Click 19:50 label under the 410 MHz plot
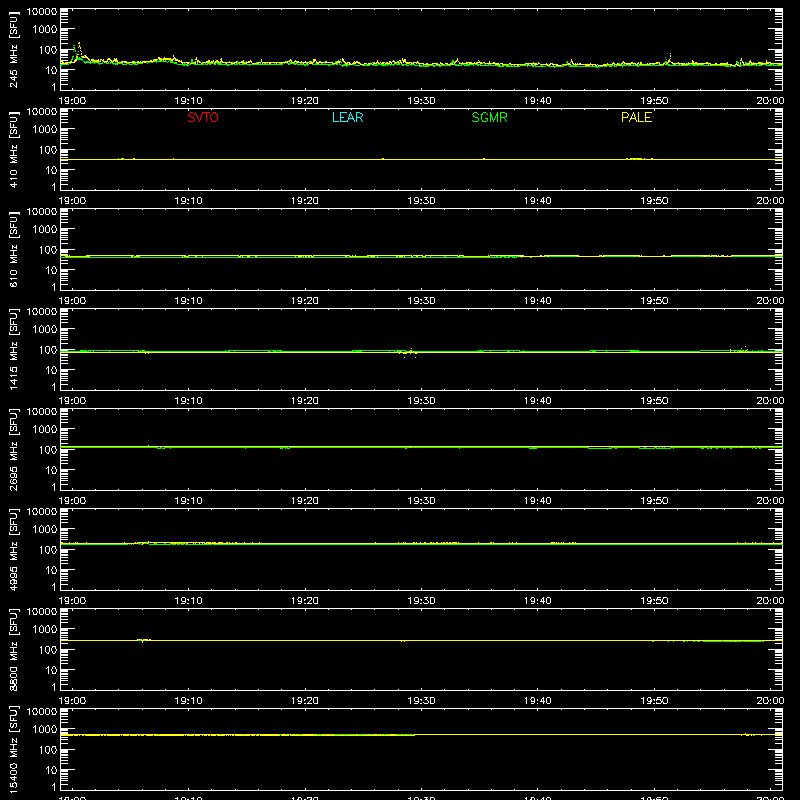Image resolution: width=800 pixels, height=800 pixels. [x=654, y=201]
